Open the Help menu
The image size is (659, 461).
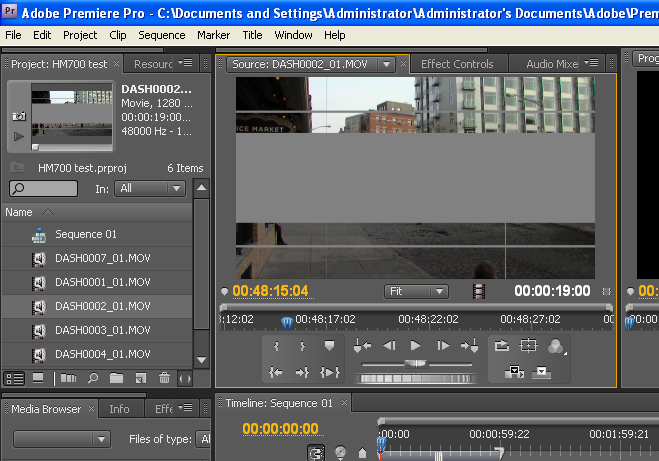point(335,35)
